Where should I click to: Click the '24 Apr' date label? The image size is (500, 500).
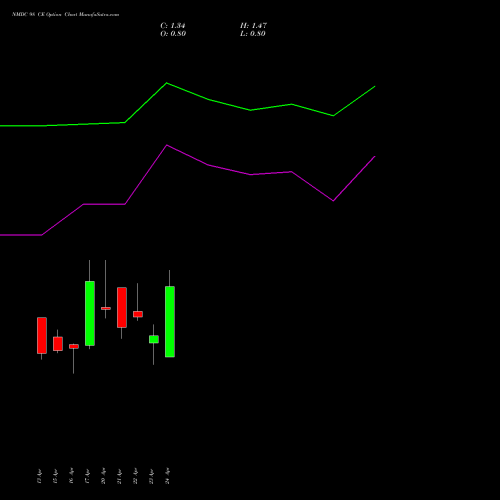pyautogui.click(x=167, y=476)
